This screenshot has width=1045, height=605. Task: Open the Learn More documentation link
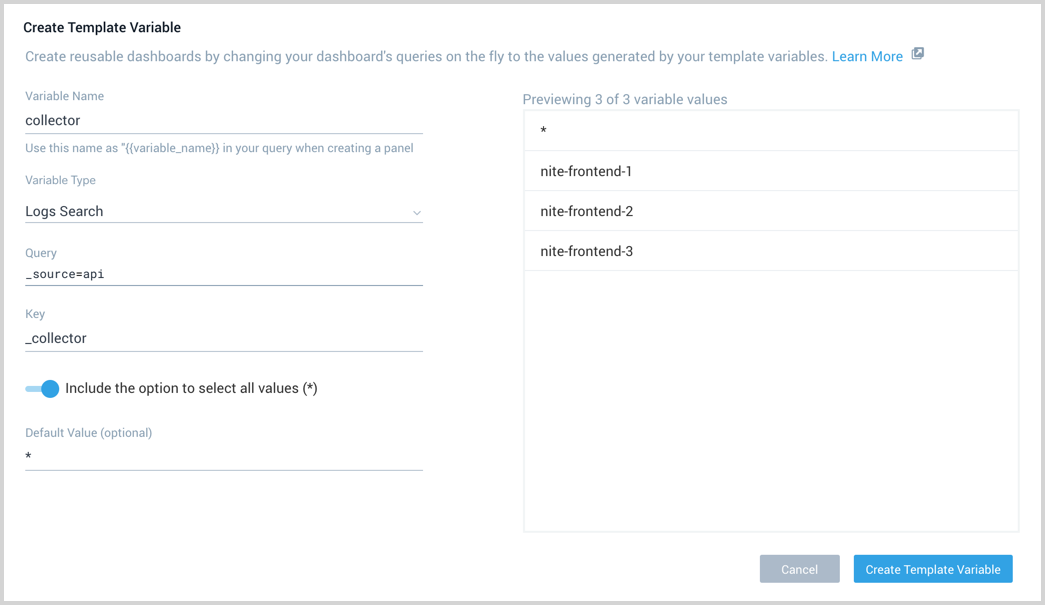pyautogui.click(x=867, y=56)
